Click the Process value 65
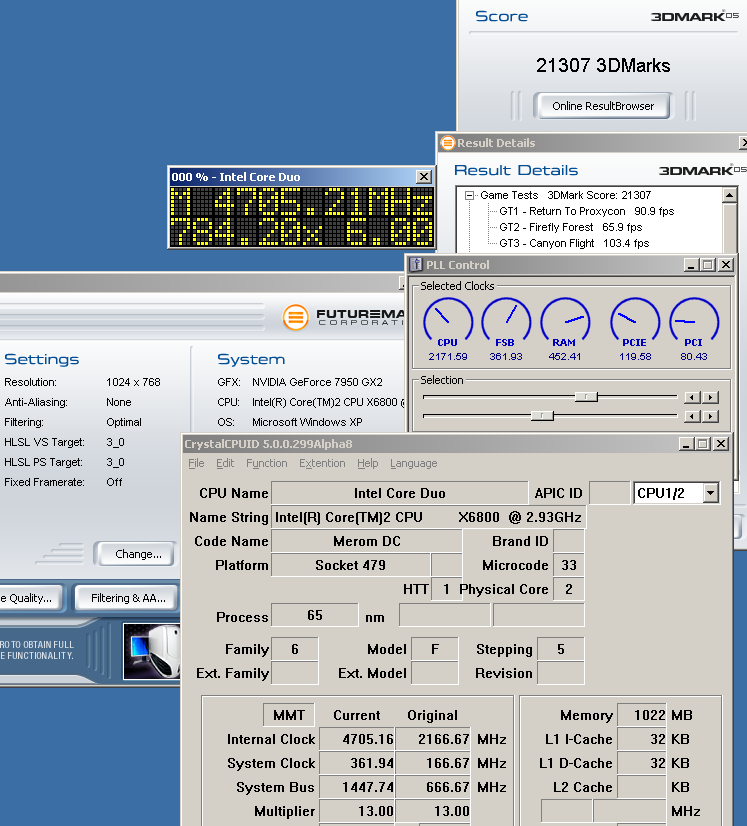Screen dimensions: 747x826 click(314, 615)
